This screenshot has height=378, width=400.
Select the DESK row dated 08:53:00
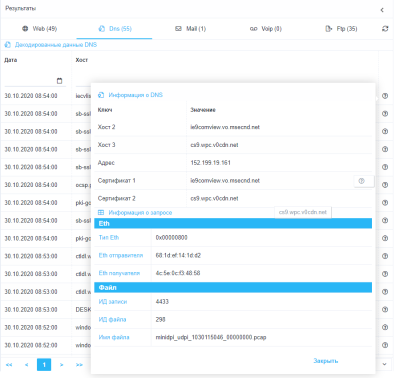(45, 310)
